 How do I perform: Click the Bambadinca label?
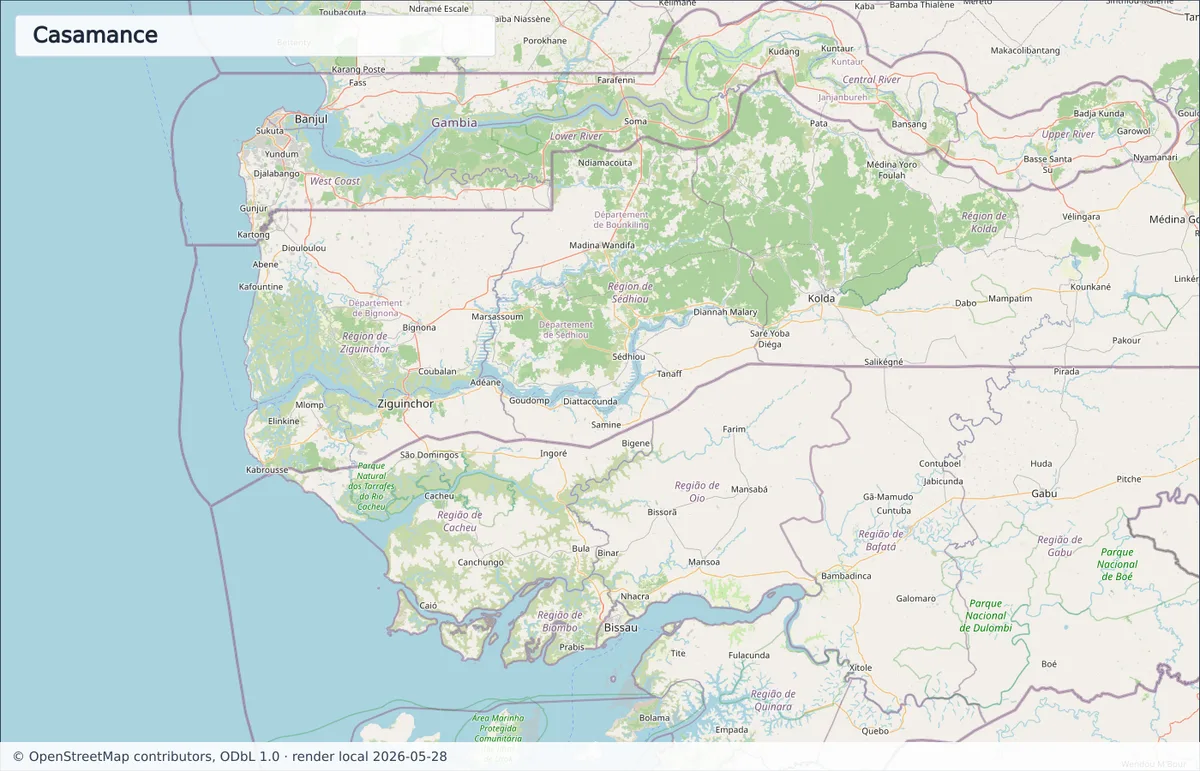[x=846, y=576]
